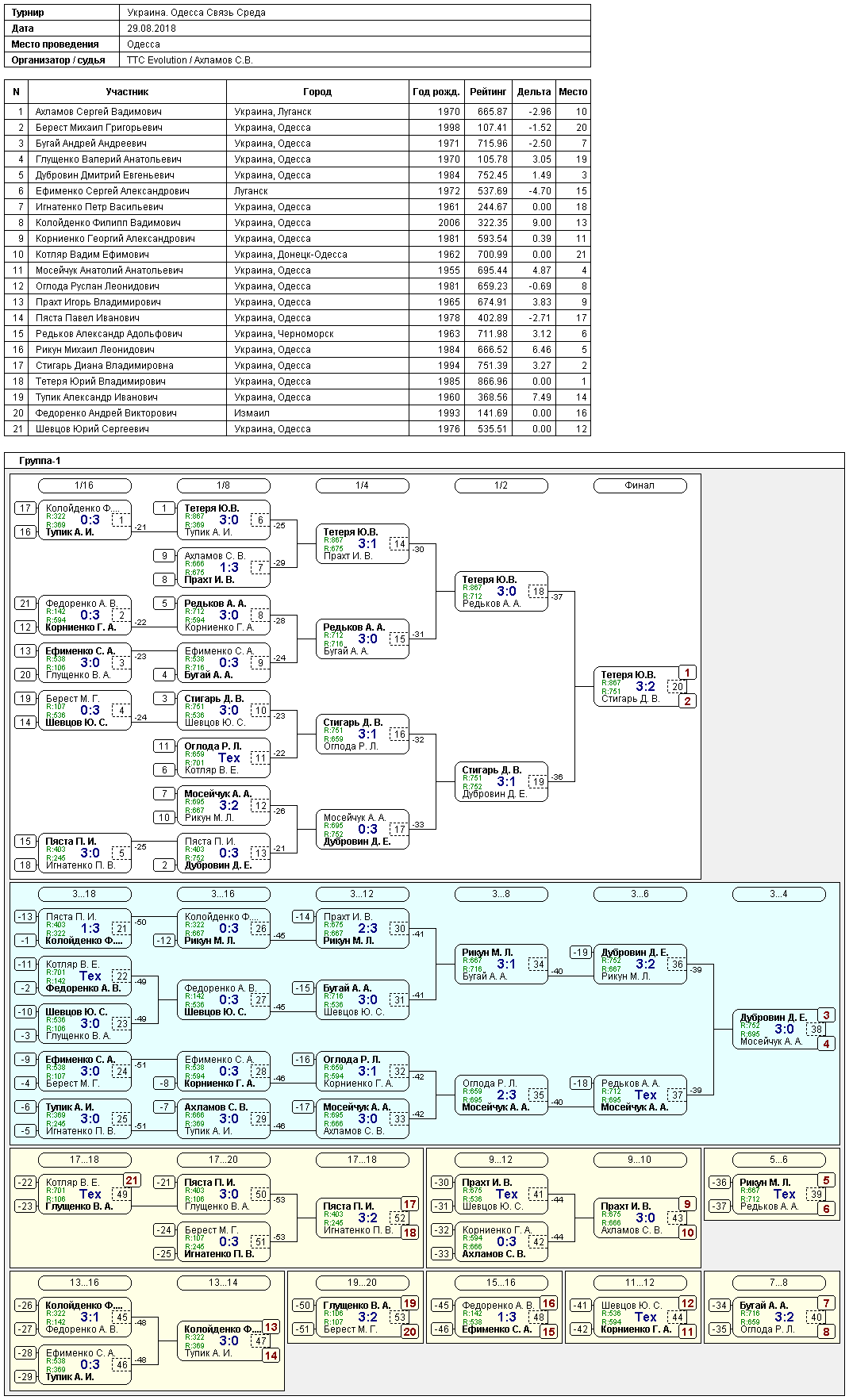The height and width of the screenshot is (1400, 849).
Task: Open 1/16 match Пяста vs Игнатенко 3:0
Action: [84, 853]
